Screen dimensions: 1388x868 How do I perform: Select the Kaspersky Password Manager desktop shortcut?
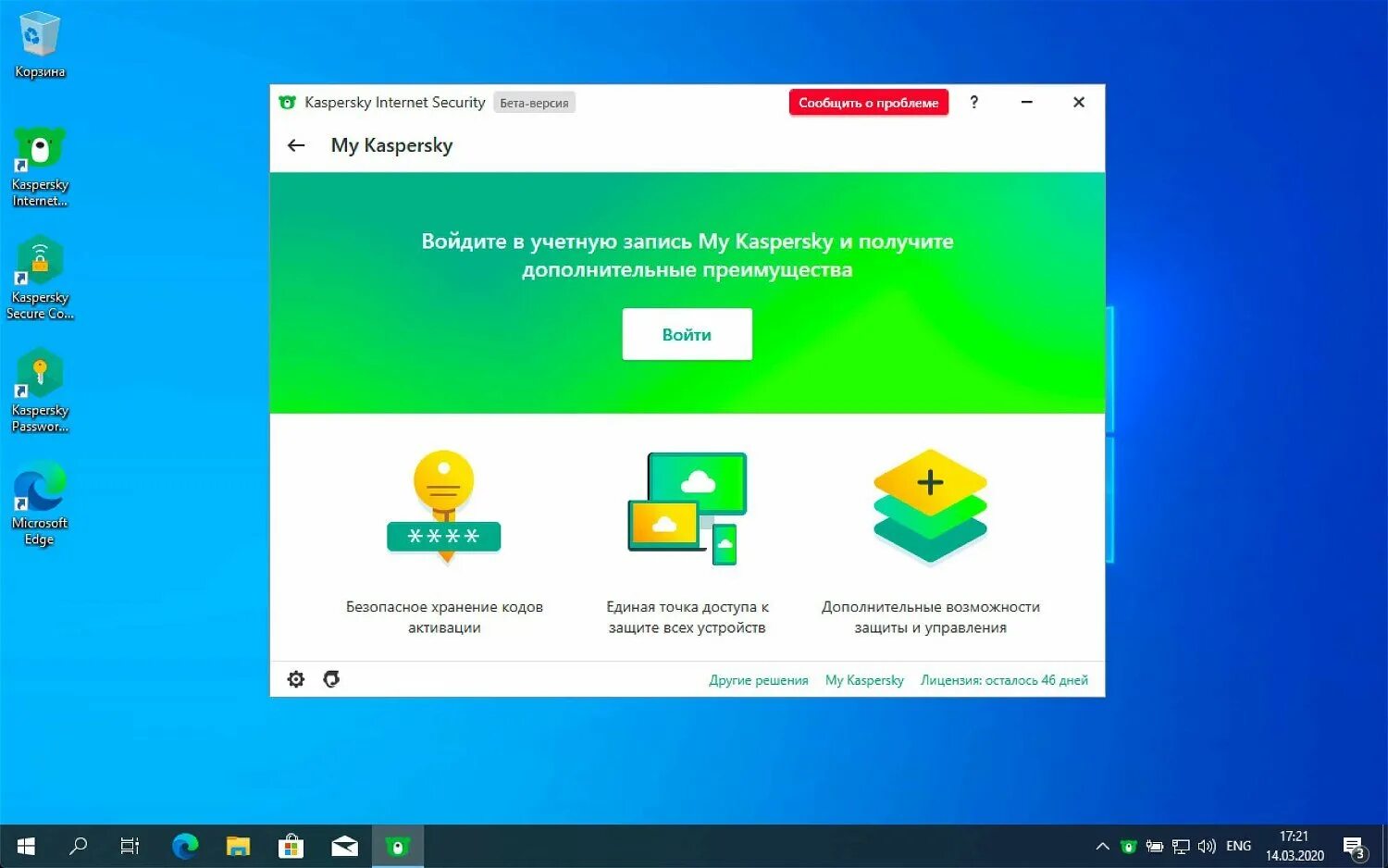(x=40, y=391)
